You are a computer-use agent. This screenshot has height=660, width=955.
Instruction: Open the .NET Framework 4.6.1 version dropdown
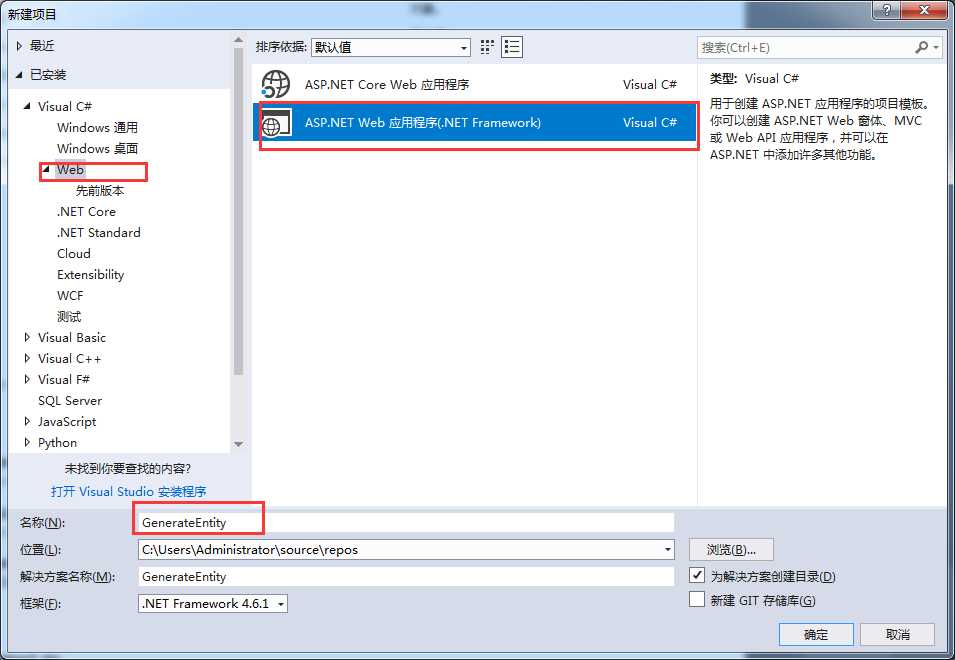tap(213, 603)
